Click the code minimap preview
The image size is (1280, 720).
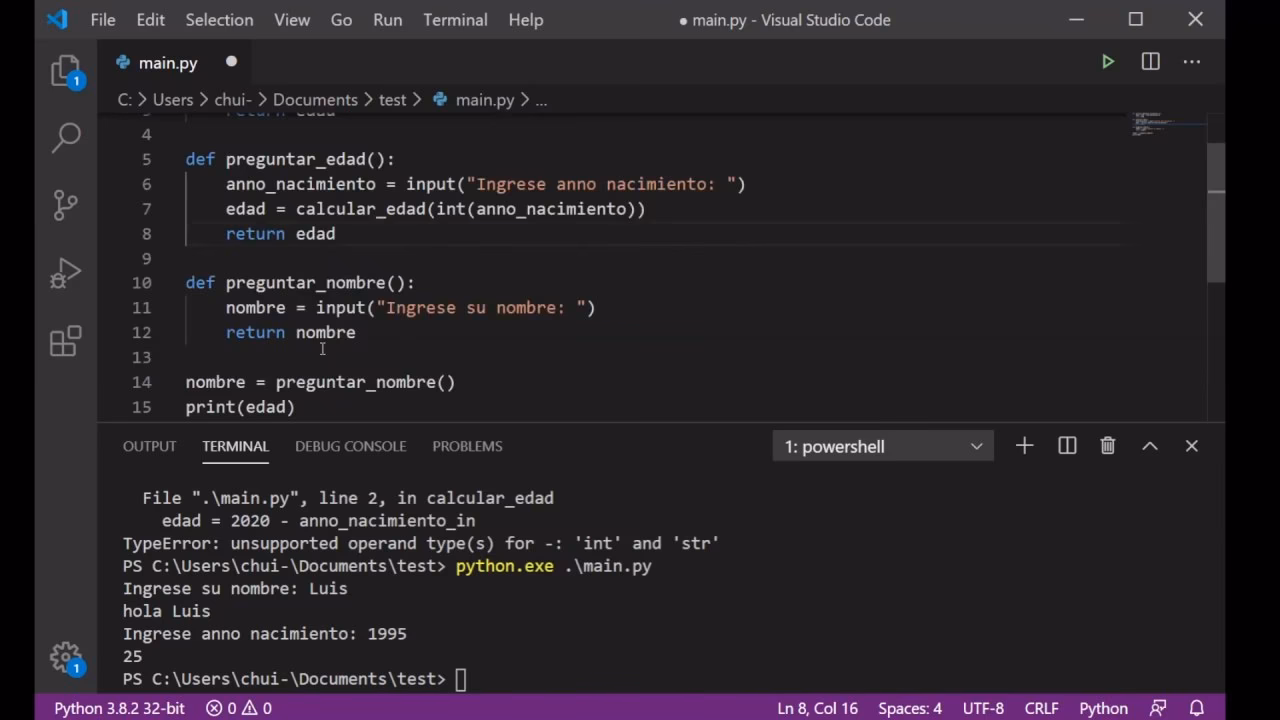coord(1167,125)
